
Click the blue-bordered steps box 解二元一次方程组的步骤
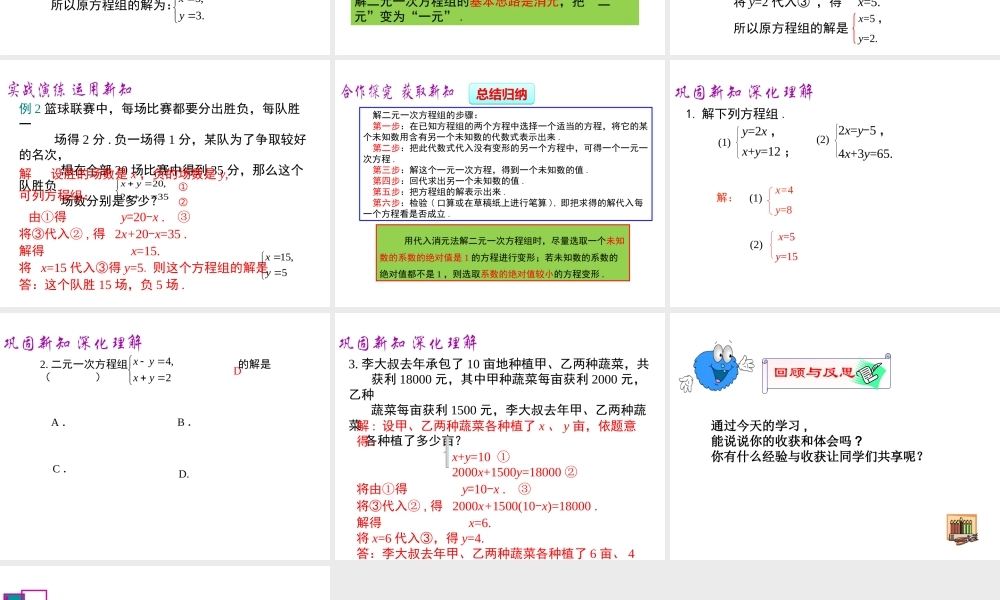(506, 164)
